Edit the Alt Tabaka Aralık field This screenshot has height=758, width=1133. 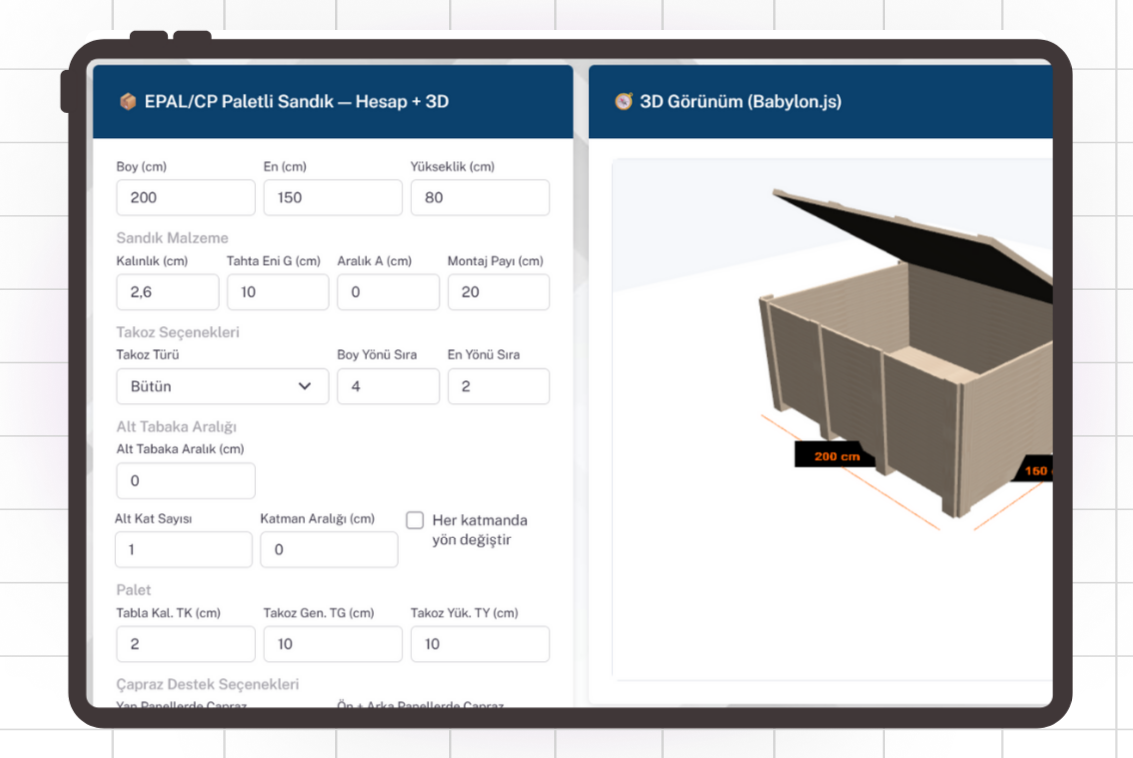click(x=185, y=481)
